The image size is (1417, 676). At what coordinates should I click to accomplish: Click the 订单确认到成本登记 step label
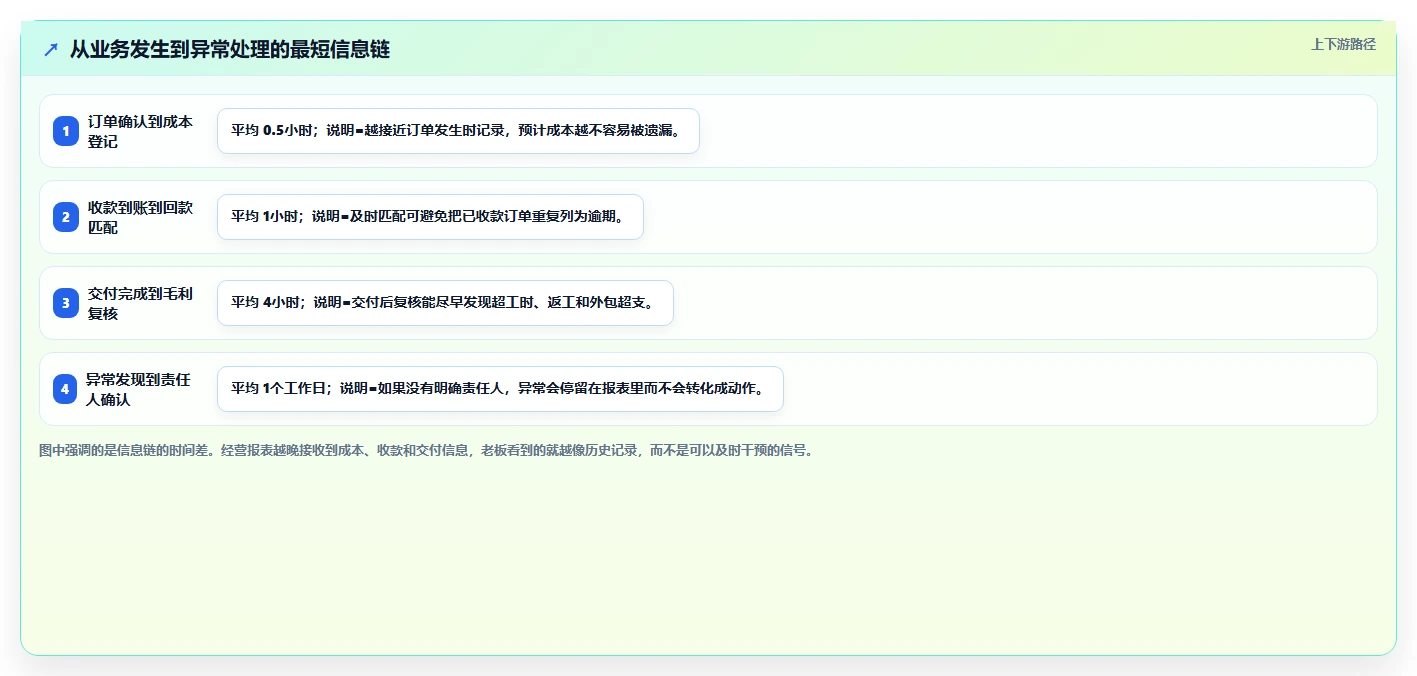140,131
